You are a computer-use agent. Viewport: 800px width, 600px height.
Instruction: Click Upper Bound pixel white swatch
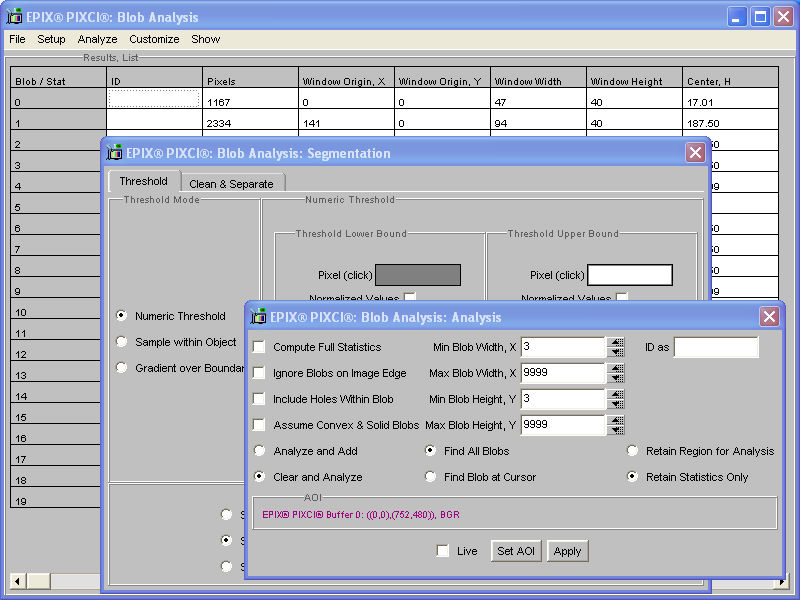pyautogui.click(x=630, y=275)
